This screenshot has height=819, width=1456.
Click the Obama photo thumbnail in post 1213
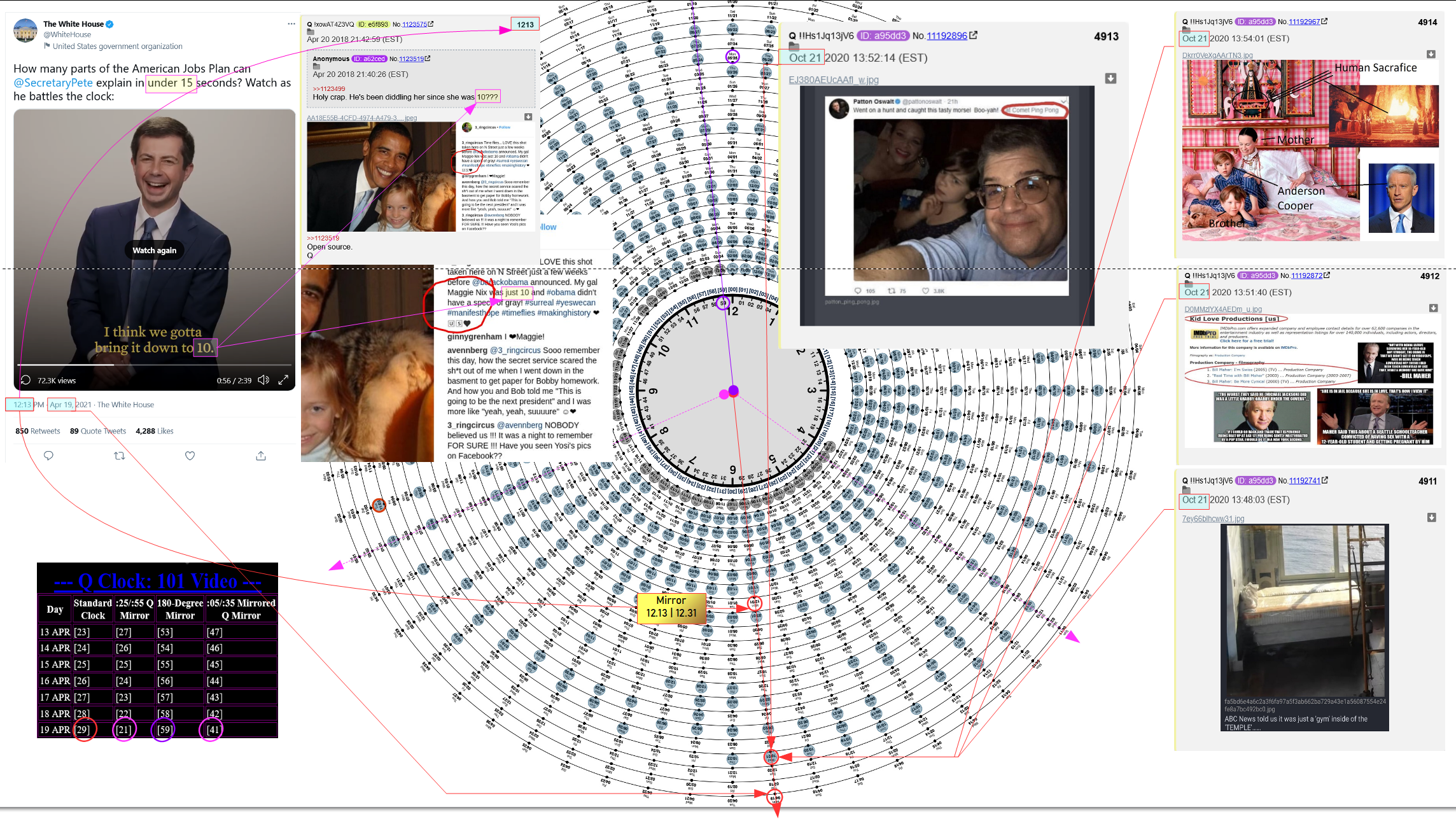[x=381, y=177]
